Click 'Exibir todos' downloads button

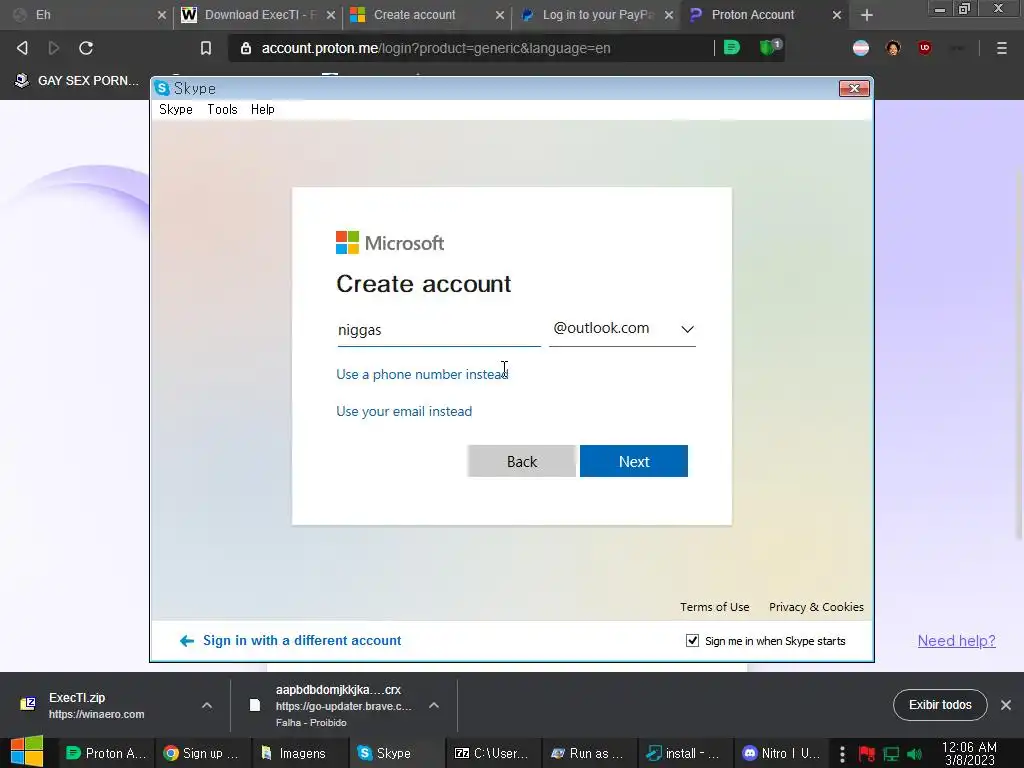click(940, 705)
